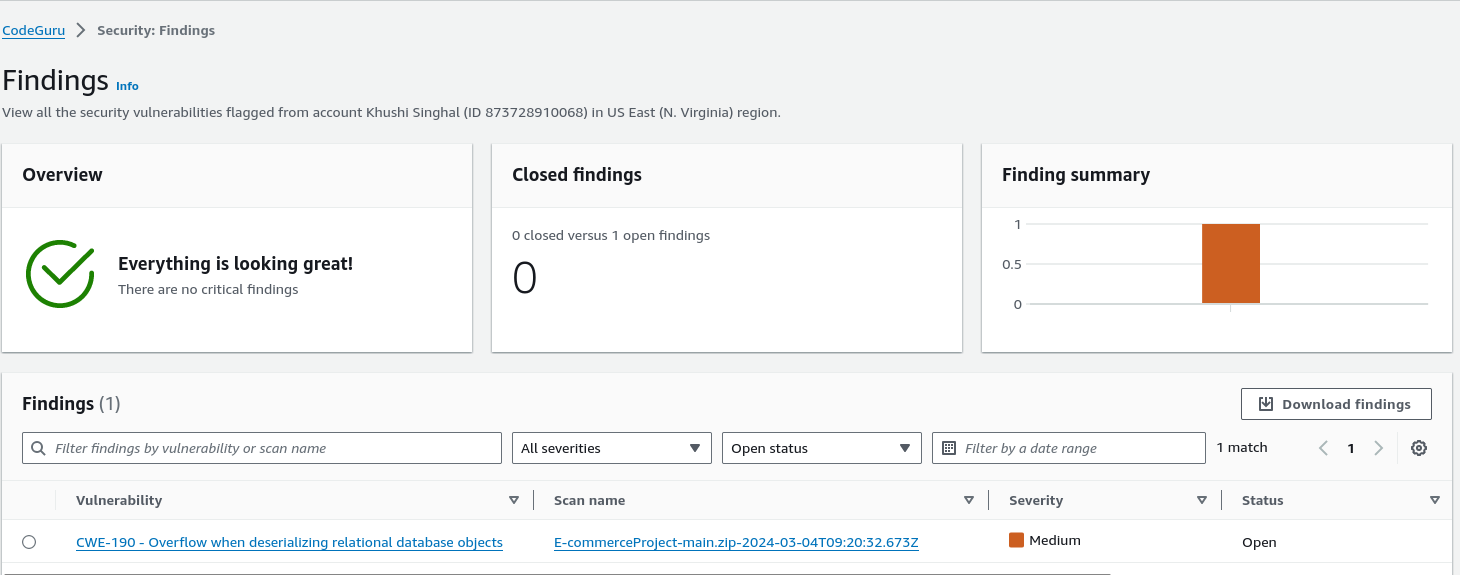Open Info link beside Findings heading
The image size is (1460, 575).
pyautogui.click(x=127, y=86)
